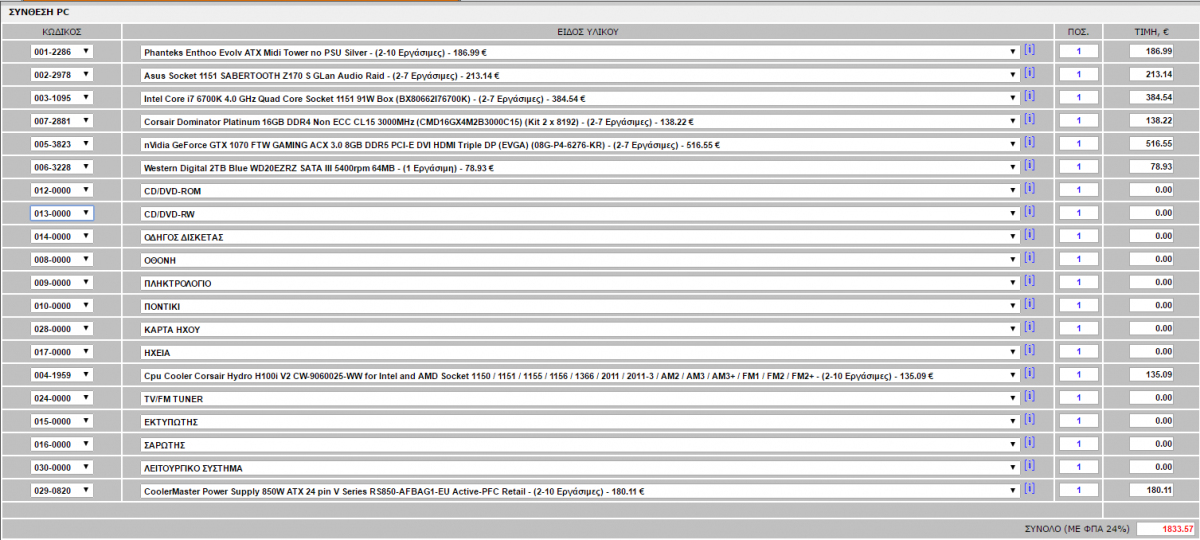Click price field showing 180.11
This screenshot has width=1200, height=540.
[1151, 490]
